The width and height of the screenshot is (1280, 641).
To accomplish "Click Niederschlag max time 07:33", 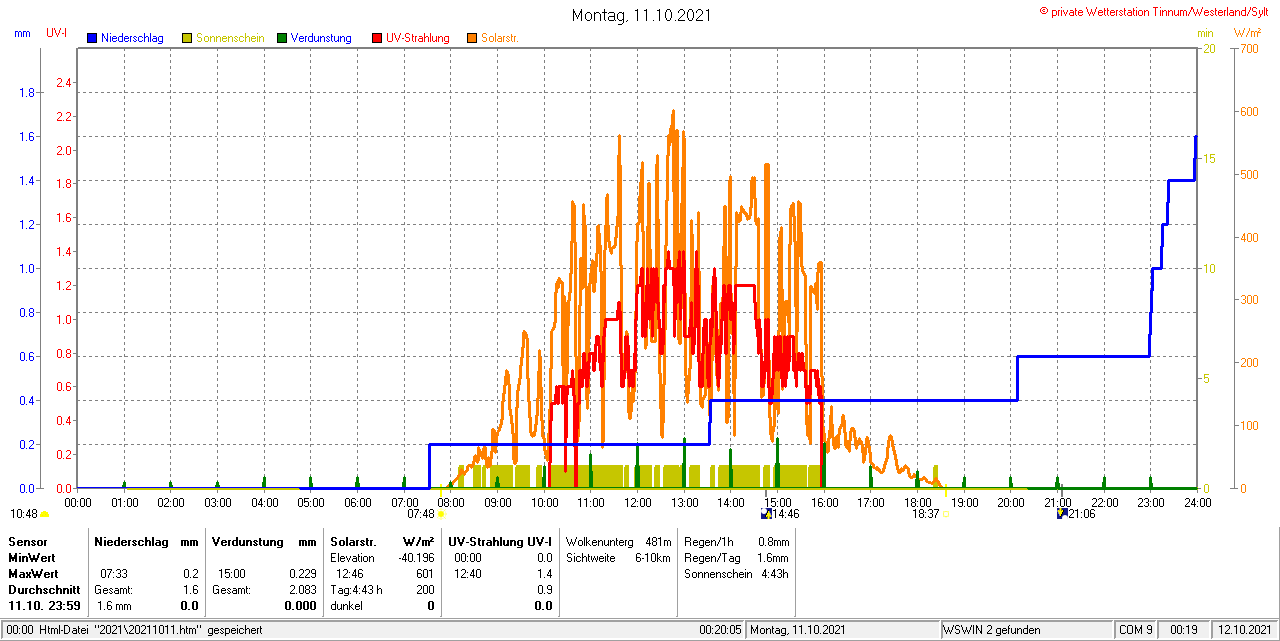I will [x=114, y=574].
